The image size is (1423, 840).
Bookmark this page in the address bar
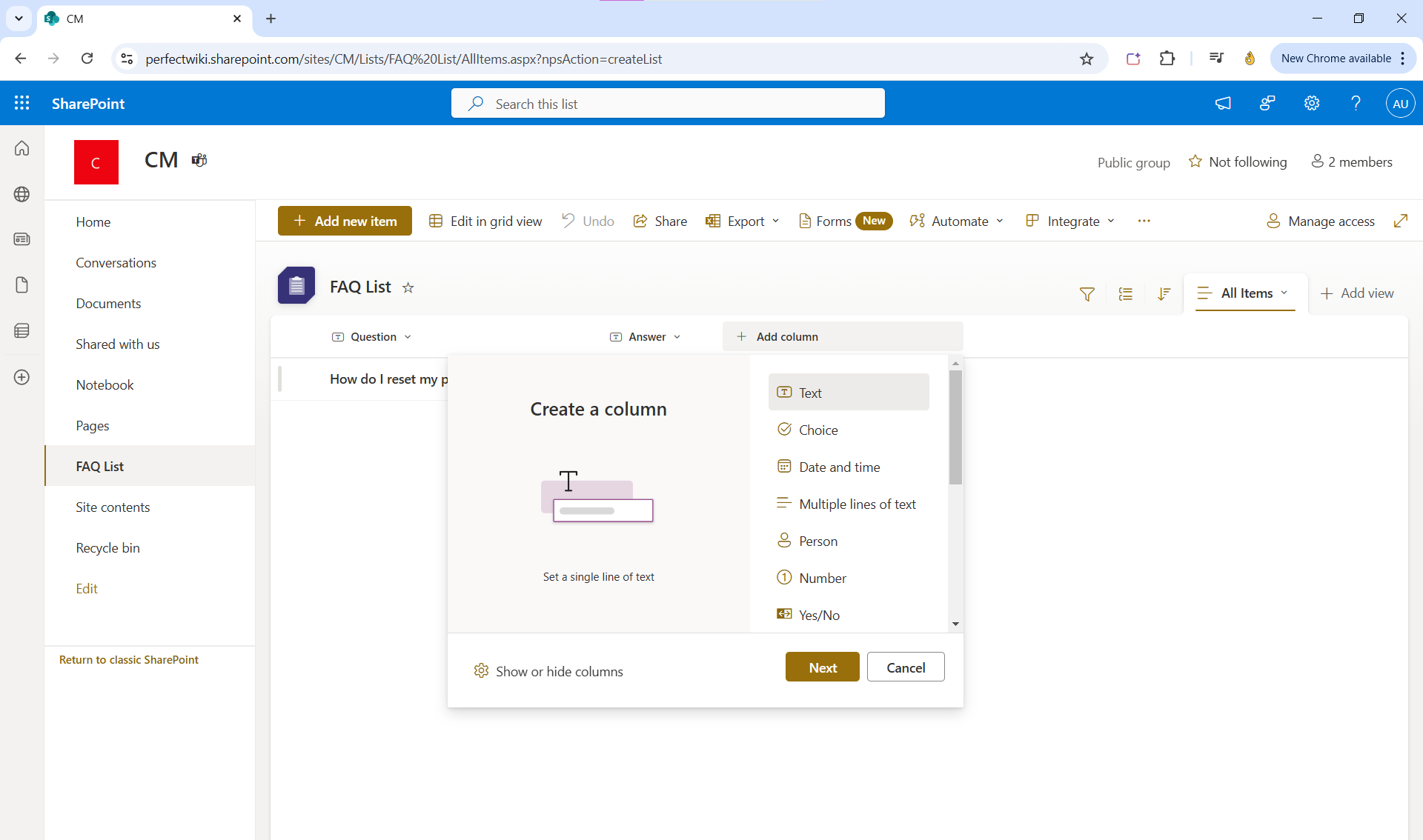pos(1087,59)
